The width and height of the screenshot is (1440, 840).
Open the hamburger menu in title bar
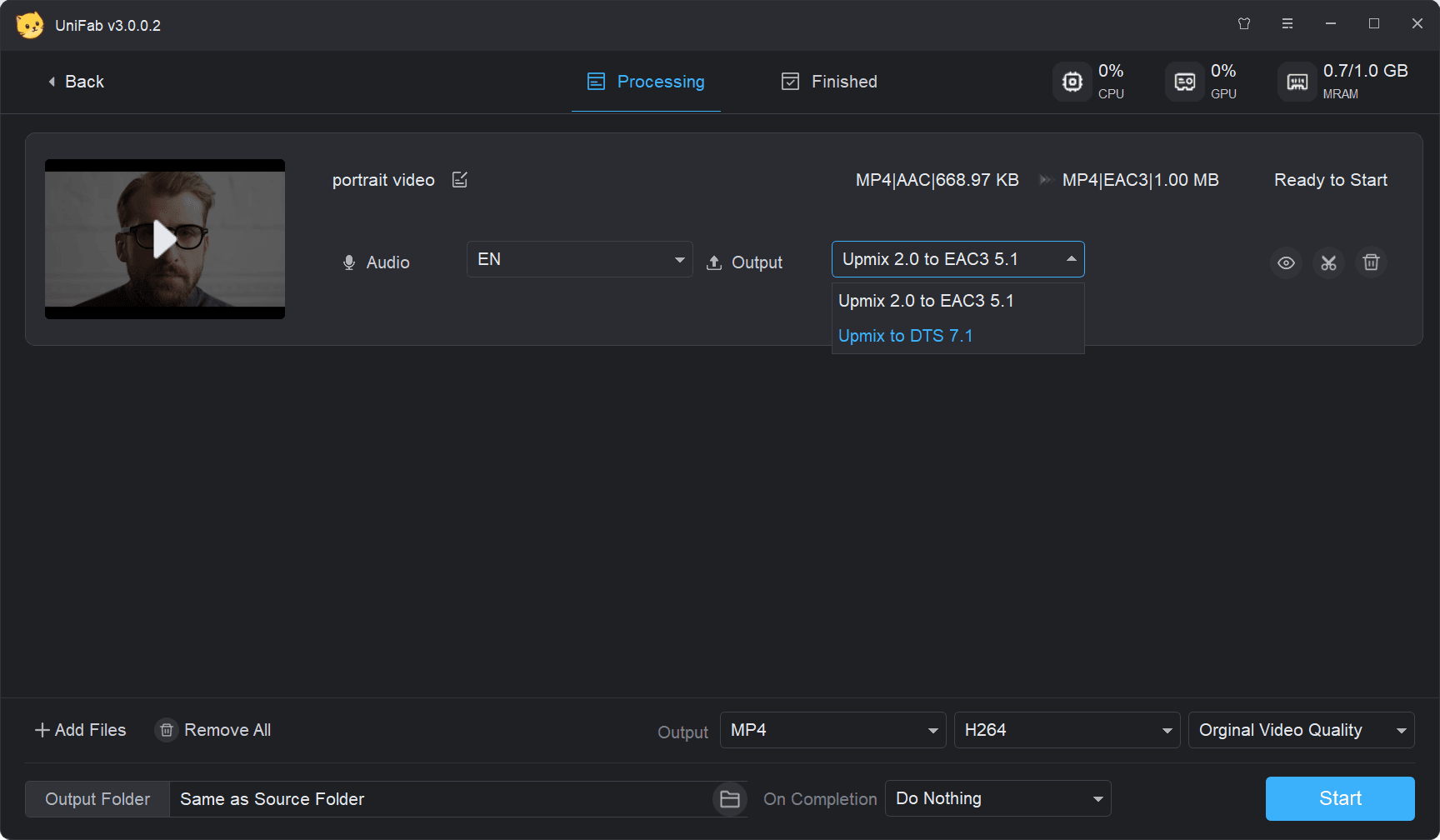(x=1287, y=24)
